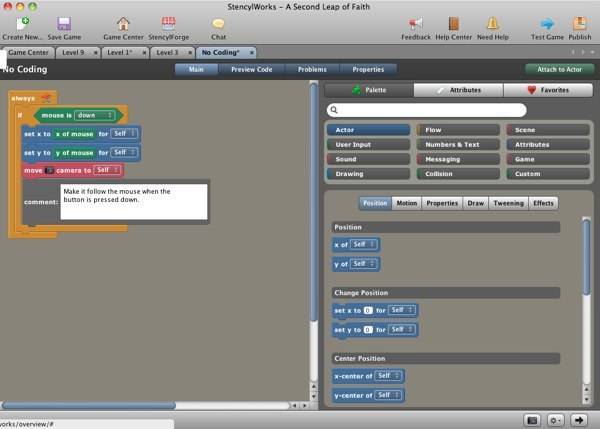Switch to the Game Center tab
The width and height of the screenshot is (600, 429).
28,53
